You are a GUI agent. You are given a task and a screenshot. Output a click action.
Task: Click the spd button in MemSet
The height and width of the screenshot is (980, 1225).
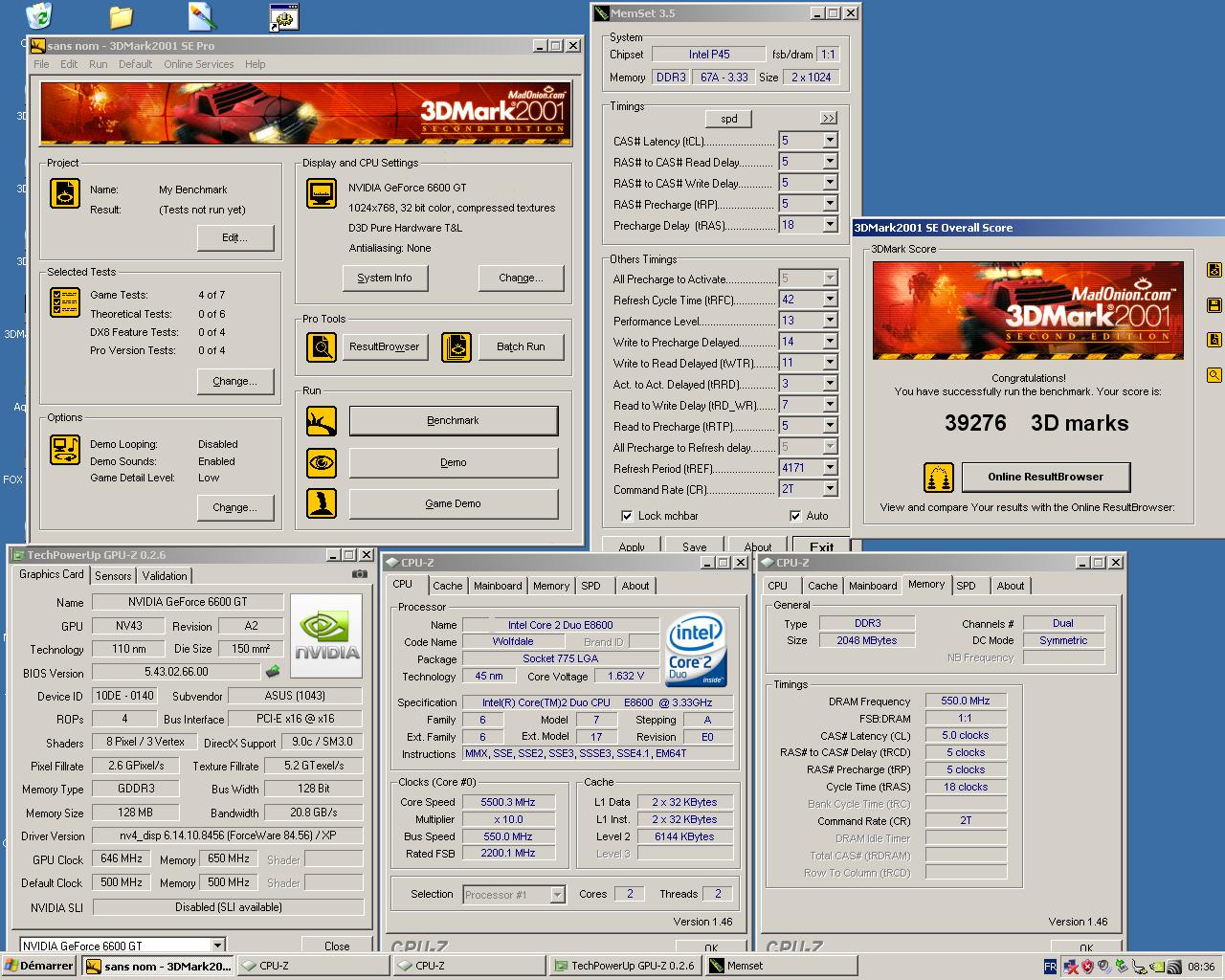point(729,119)
